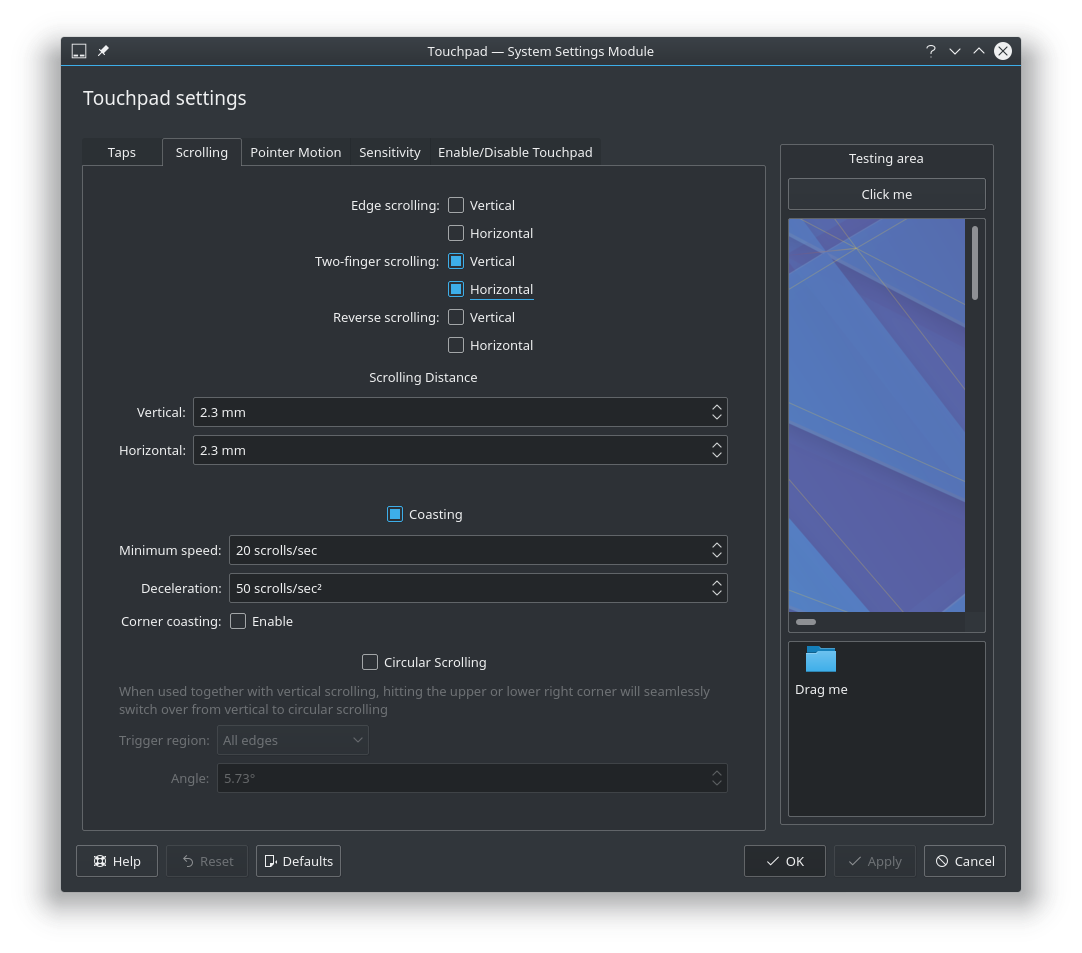Viewport: 1082px width, 953px height.
Task: Increase Deceleration value with up arrow
Action: [717, 583]
